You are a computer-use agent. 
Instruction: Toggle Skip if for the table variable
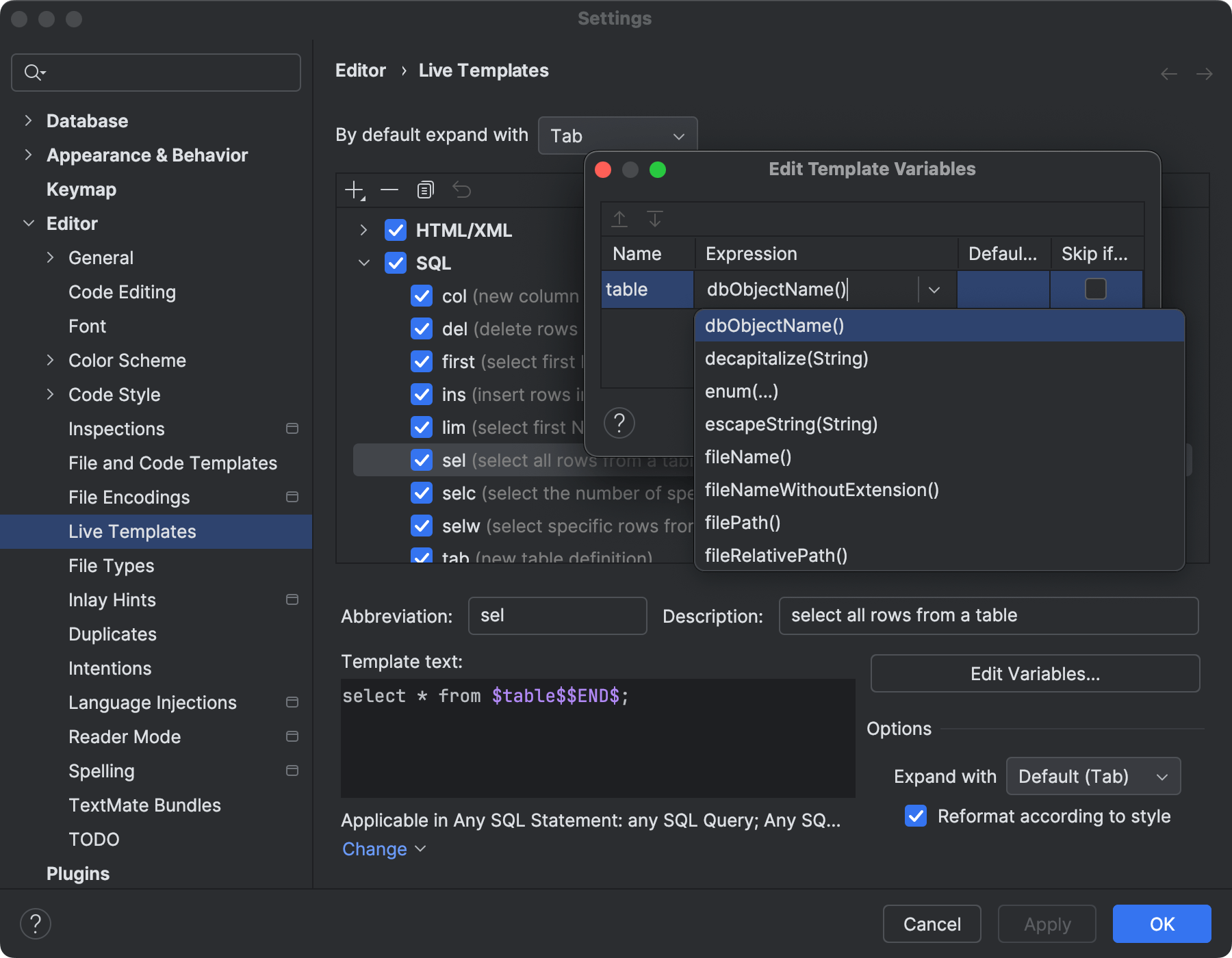tap(1095, 289)
